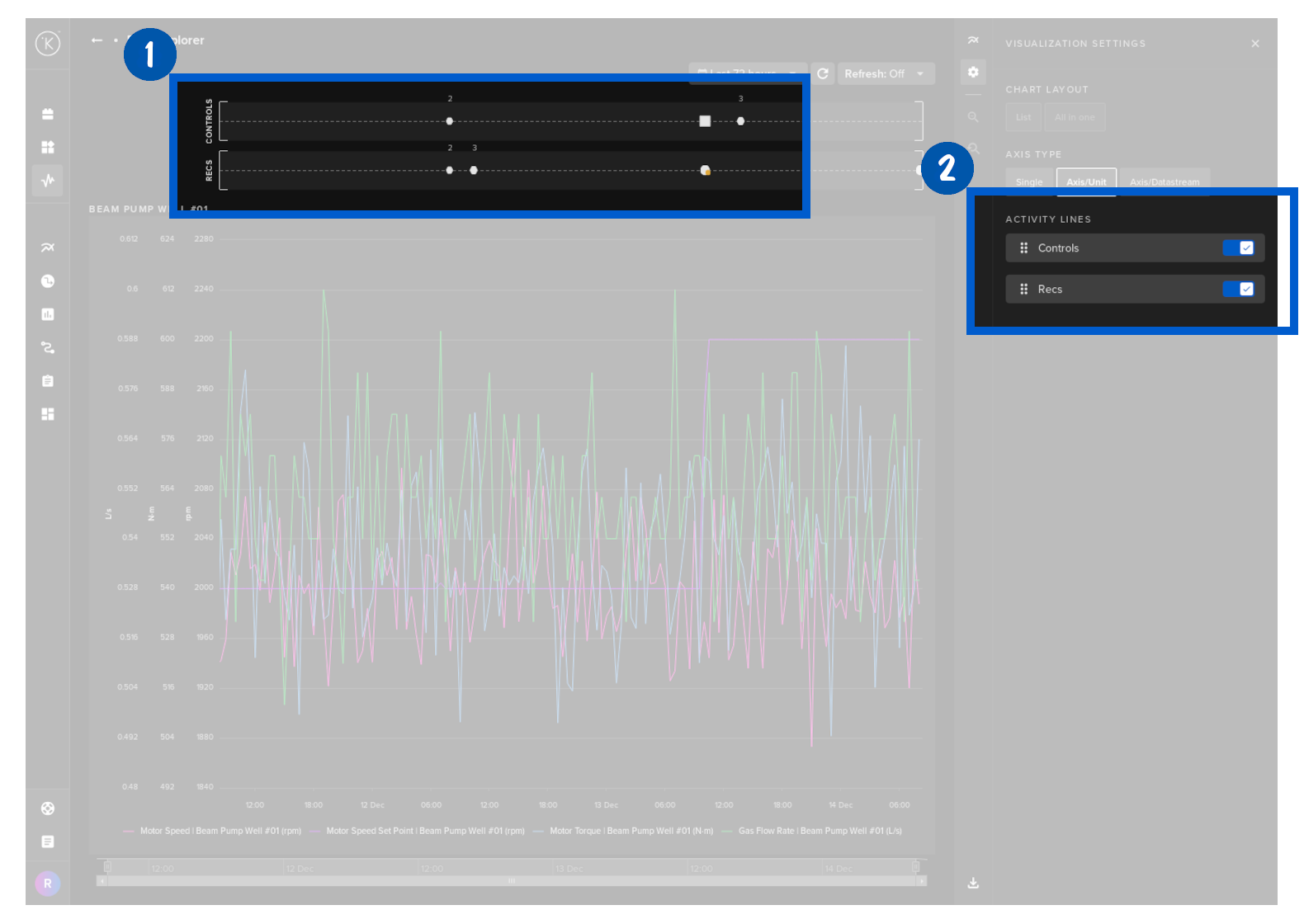Click the time range slider left handle
This screenshot has width=1304, height=924.
pyautogui.click(x=107, y=866)
